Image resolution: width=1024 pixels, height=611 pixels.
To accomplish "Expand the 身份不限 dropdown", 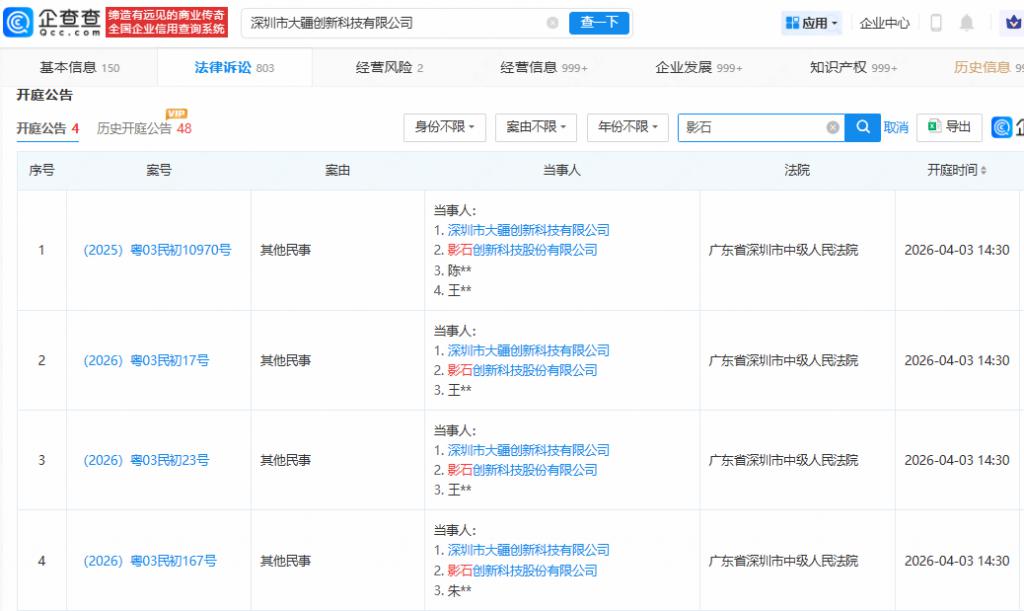I will tap(445, 127).
